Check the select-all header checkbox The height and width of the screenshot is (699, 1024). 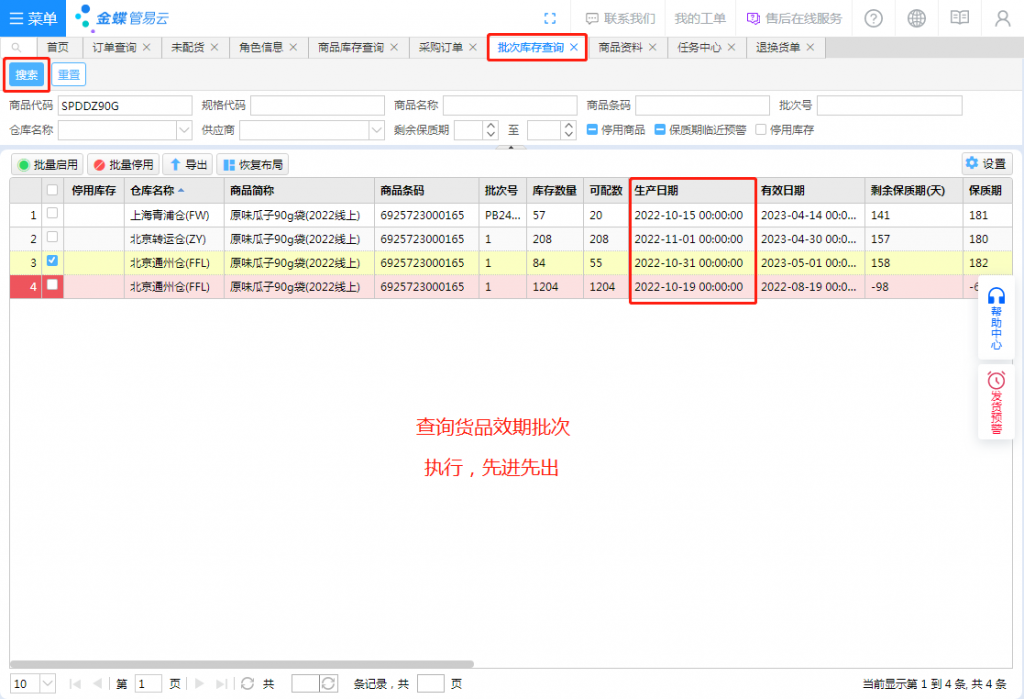tap(52, 190)
